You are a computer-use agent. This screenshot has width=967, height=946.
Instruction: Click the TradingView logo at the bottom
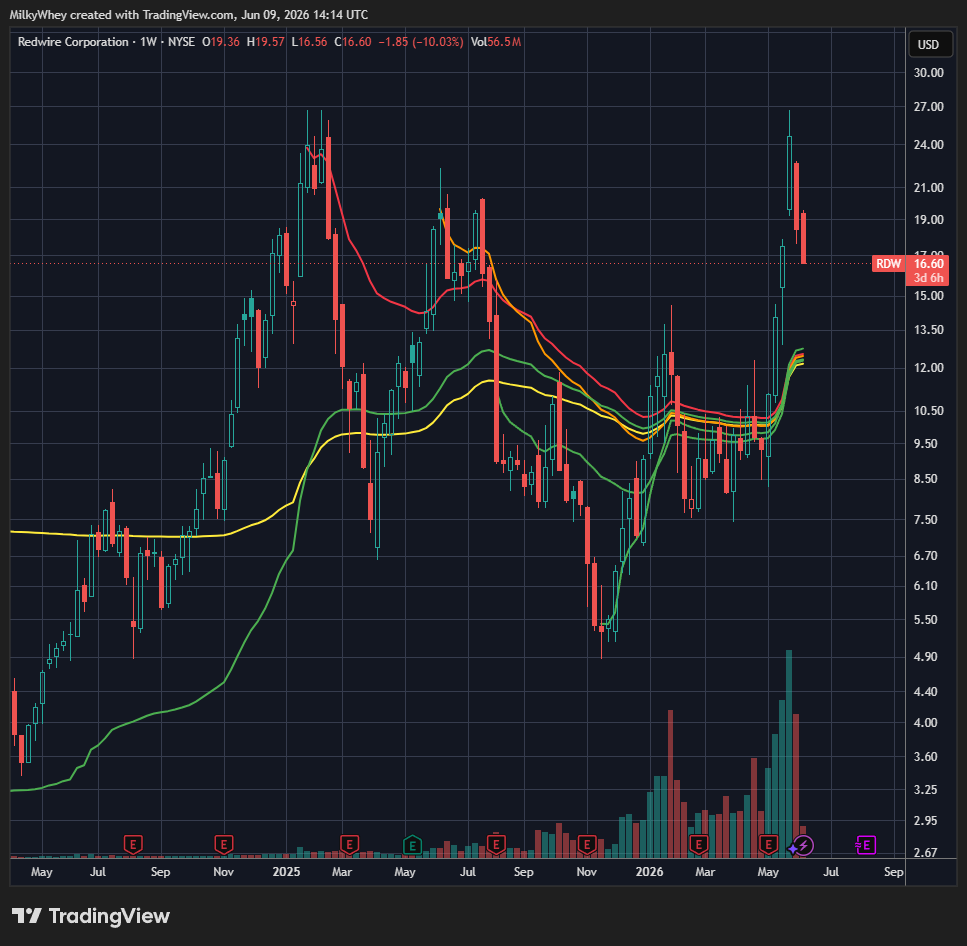click(91, 916)
